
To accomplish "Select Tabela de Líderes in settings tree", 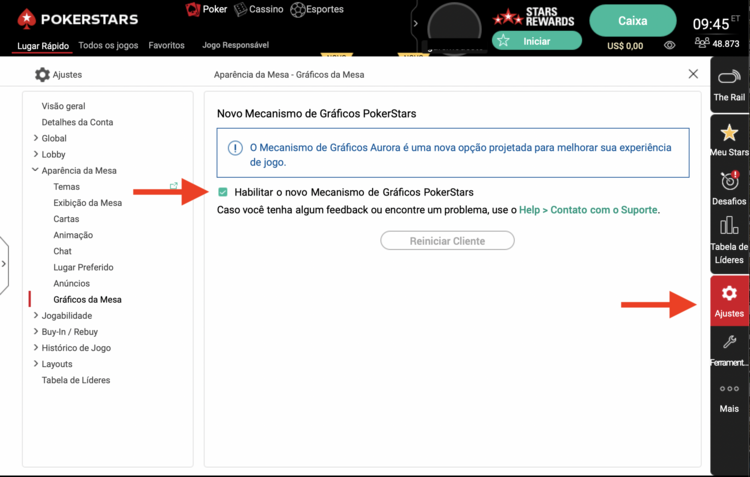I will click(x=76, y=380).
